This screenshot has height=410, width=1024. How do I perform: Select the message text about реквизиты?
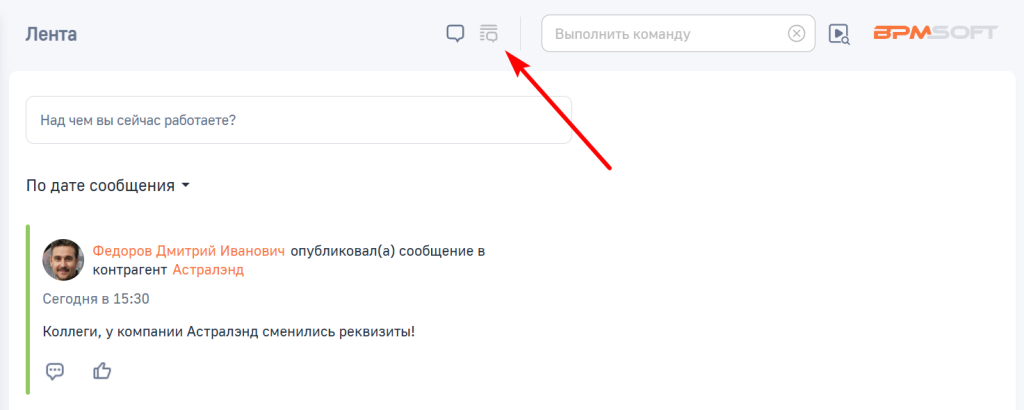tap(229, 332)
